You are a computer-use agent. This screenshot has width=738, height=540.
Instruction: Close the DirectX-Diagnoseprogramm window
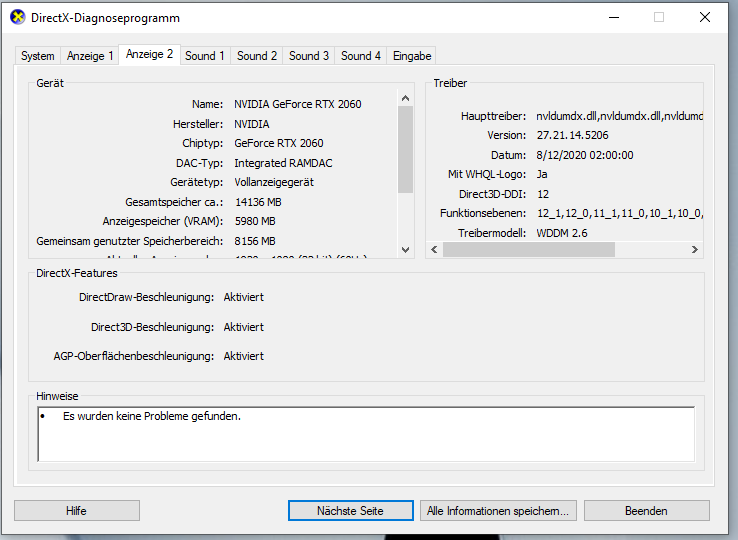pyautogui.click(x=705, y=17)
